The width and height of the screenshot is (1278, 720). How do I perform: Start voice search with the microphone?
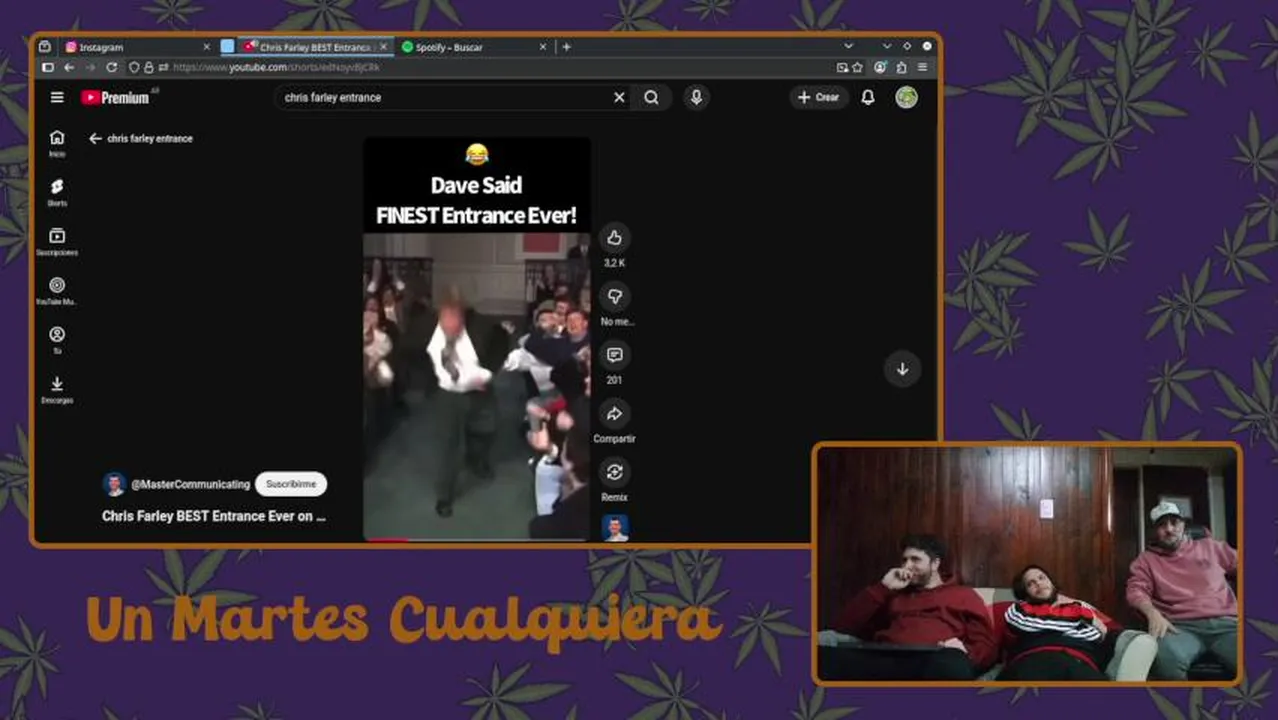tap(696, 97)
